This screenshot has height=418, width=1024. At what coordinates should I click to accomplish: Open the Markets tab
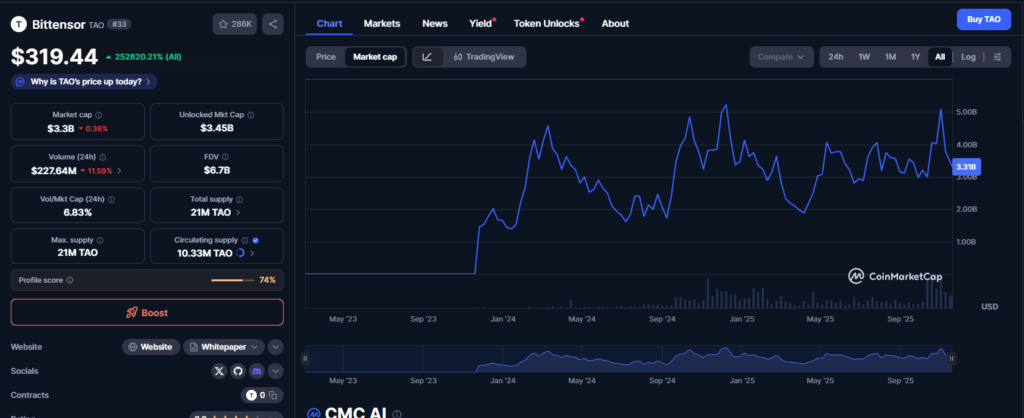point(382,23)
